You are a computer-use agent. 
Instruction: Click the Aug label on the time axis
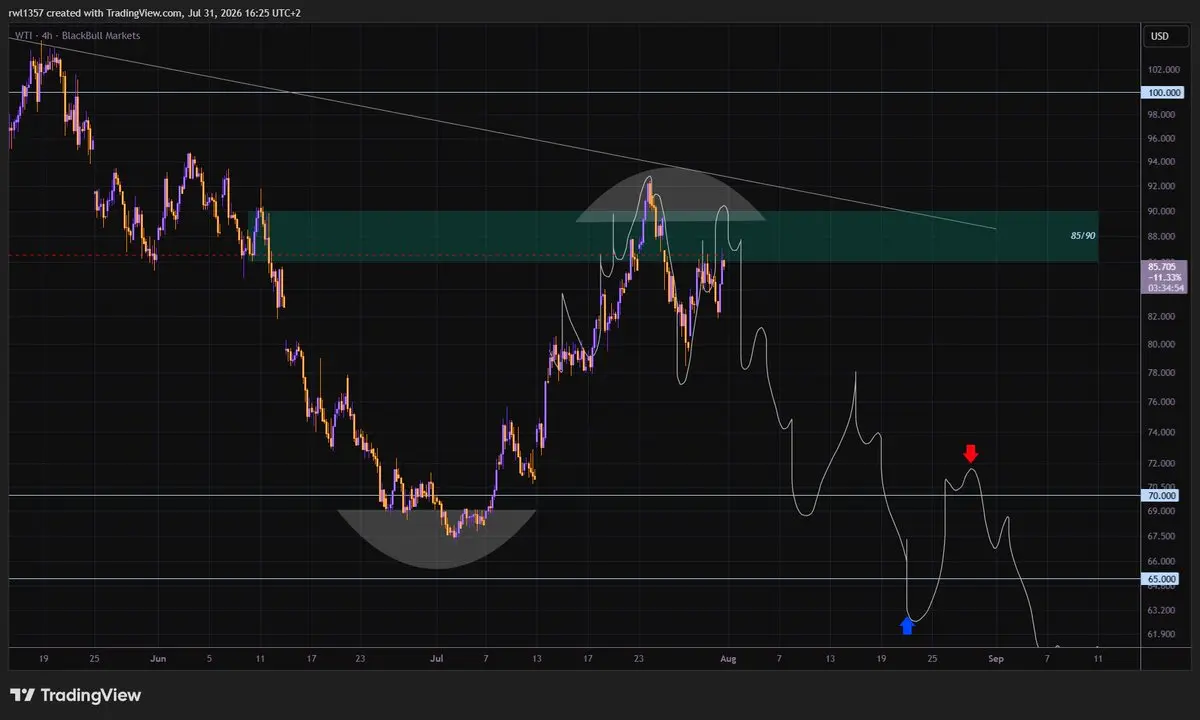pyautogui.click(x=728, y=660)
